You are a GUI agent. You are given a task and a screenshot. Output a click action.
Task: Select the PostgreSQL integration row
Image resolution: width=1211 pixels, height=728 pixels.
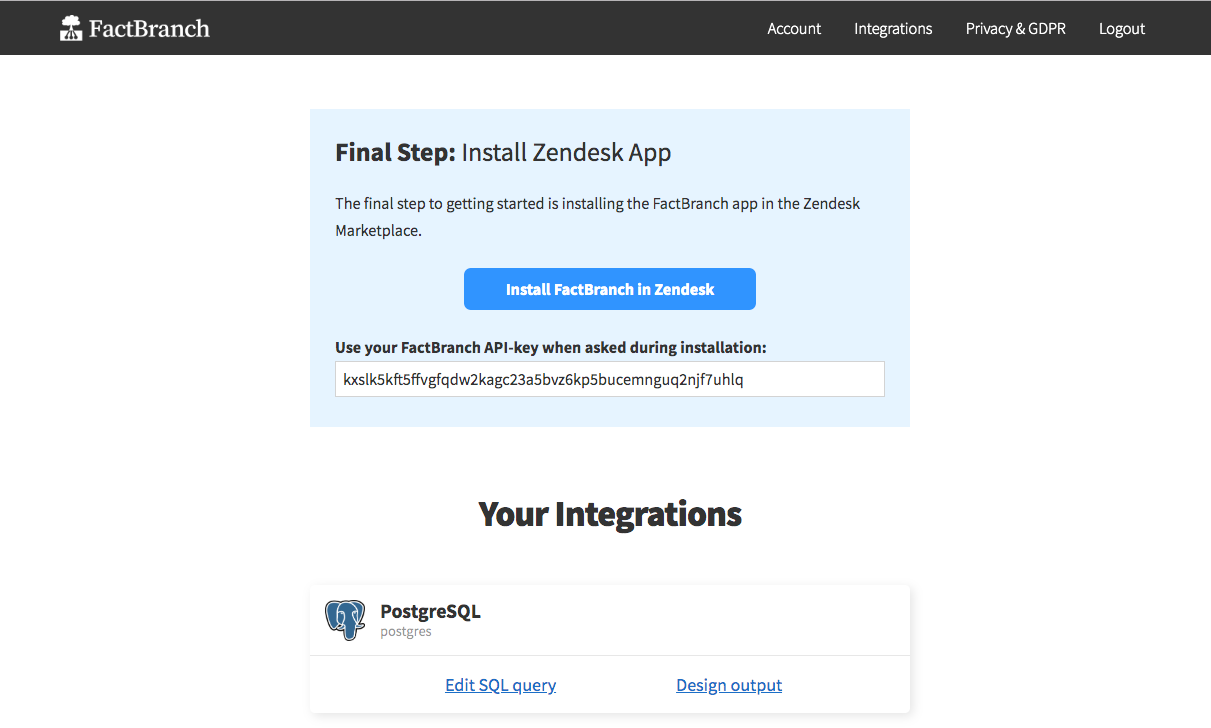click(x=610, y=620)
